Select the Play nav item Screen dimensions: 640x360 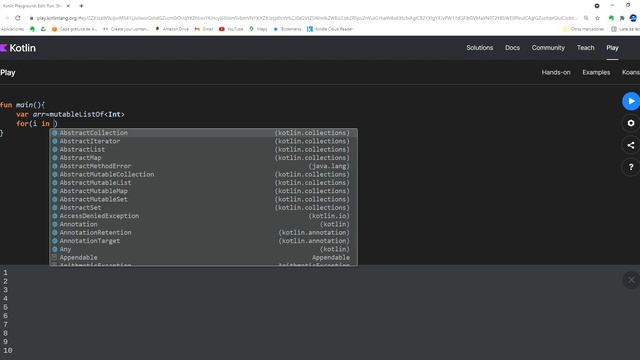pyautogui.click(x=612, y=48)
